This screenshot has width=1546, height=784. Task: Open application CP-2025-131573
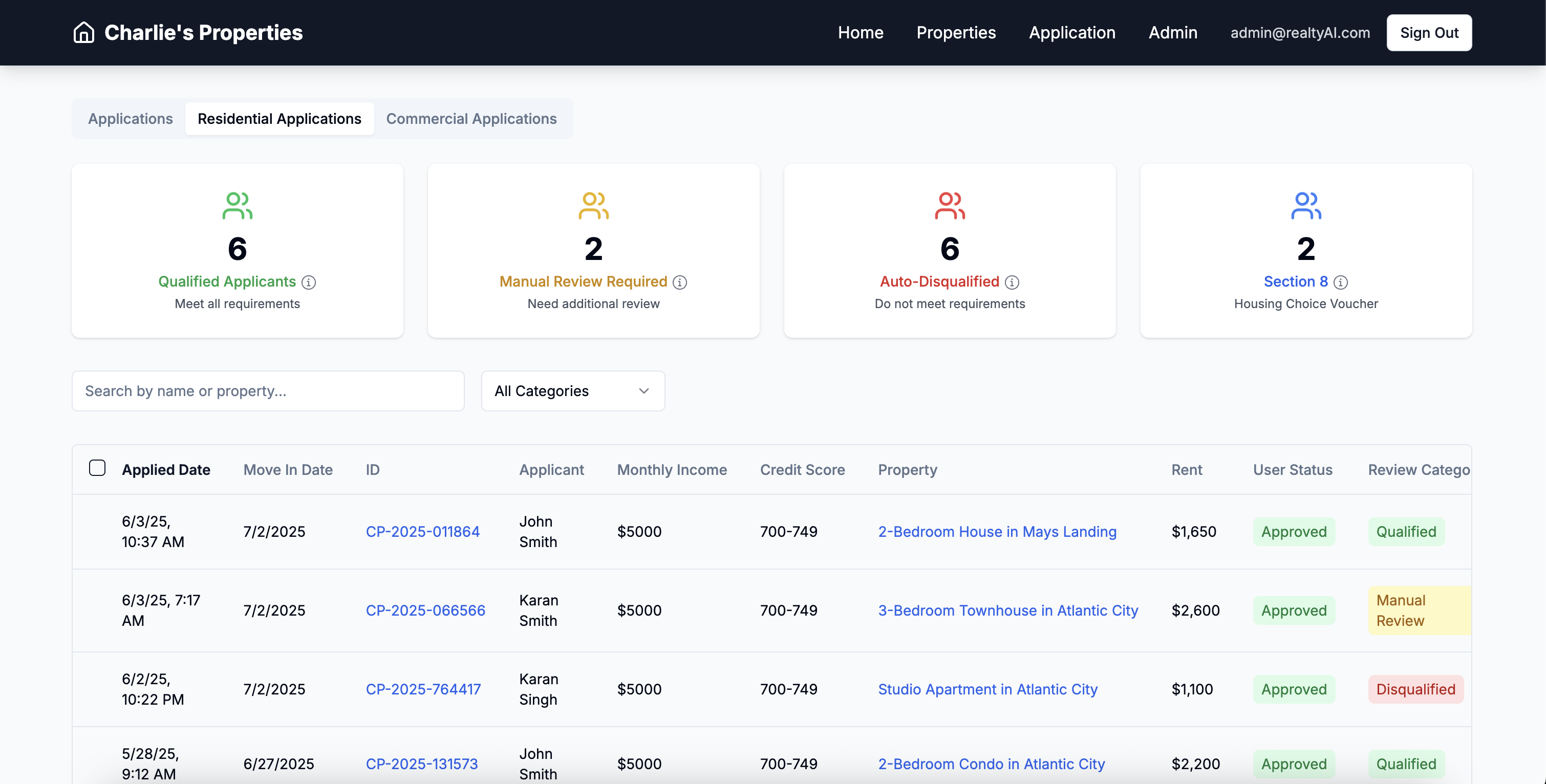[422, 764]
